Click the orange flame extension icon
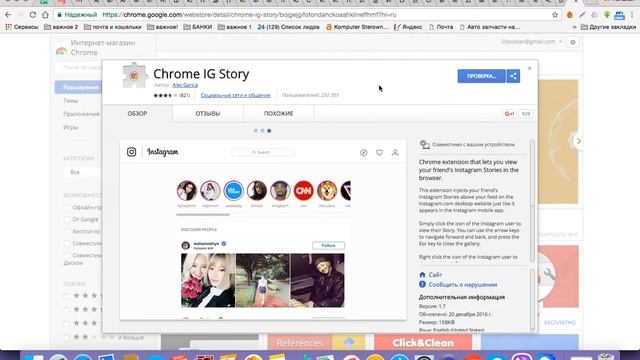Viewport: 640px width, 360px height. tap(570, 15)
